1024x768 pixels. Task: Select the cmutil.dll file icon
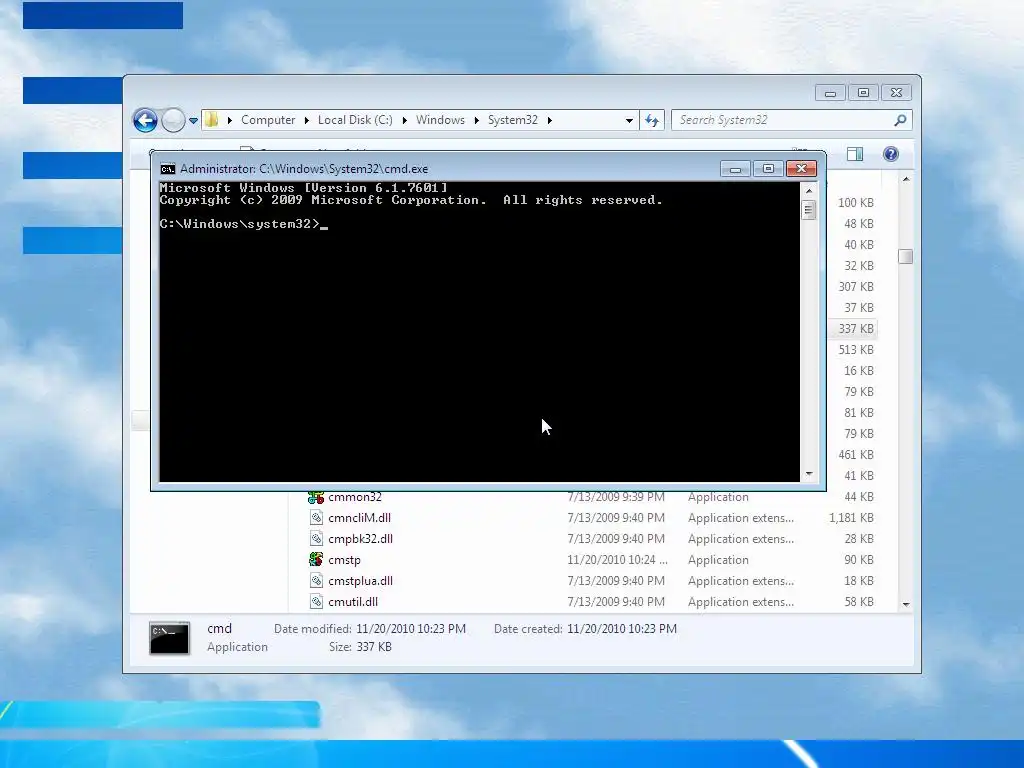click(x=316, y=601)
